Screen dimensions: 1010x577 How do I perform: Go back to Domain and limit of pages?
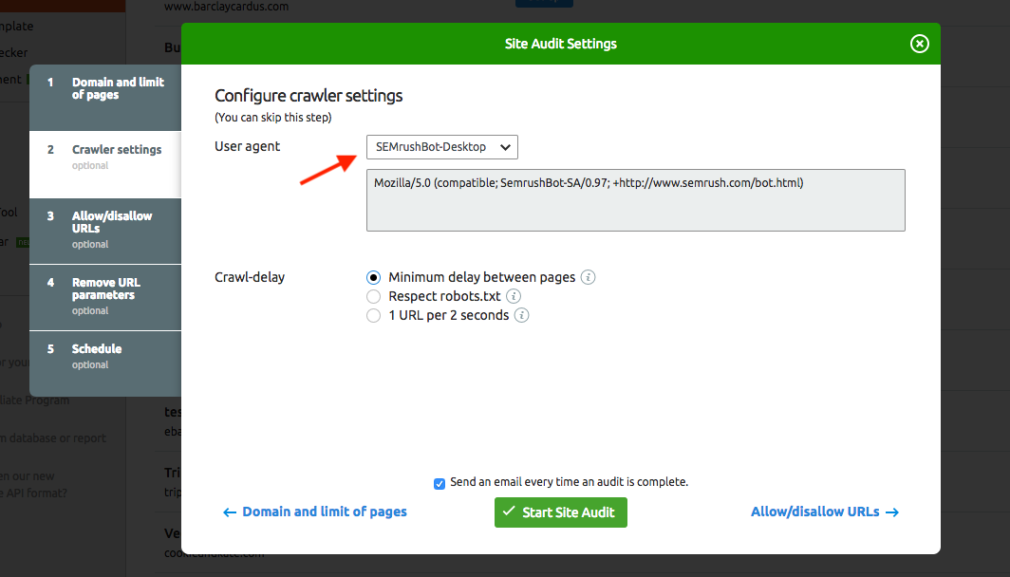pos(315,512)
